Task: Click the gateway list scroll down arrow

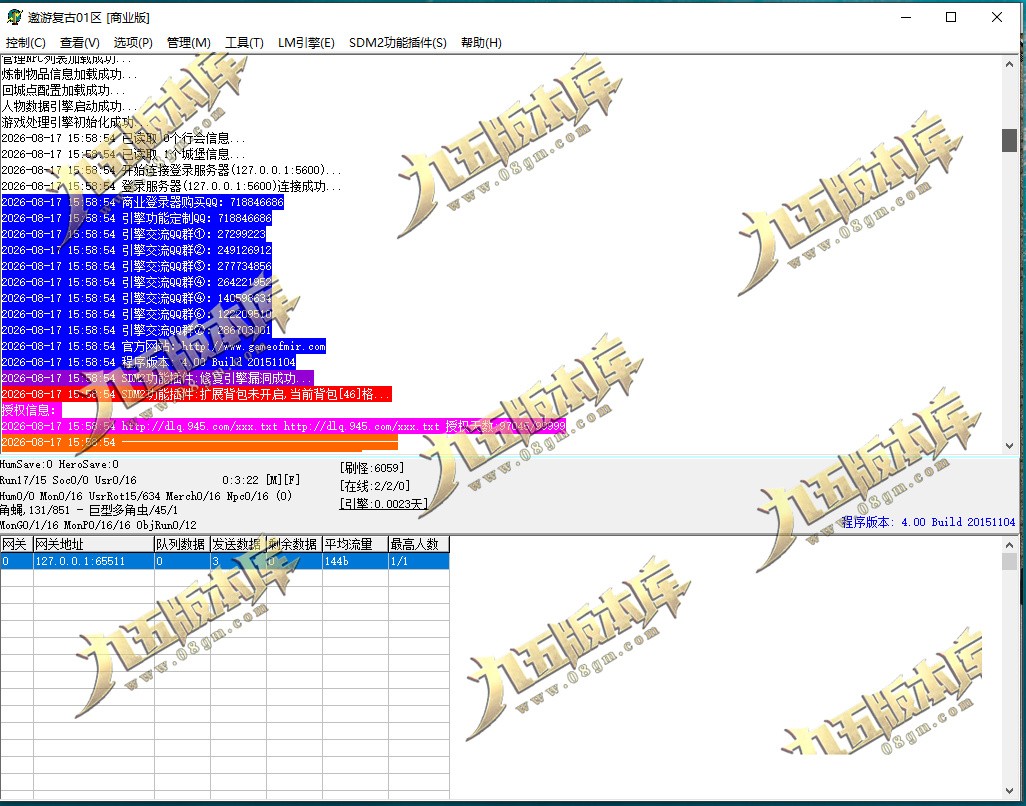Action: [1009, 791]
